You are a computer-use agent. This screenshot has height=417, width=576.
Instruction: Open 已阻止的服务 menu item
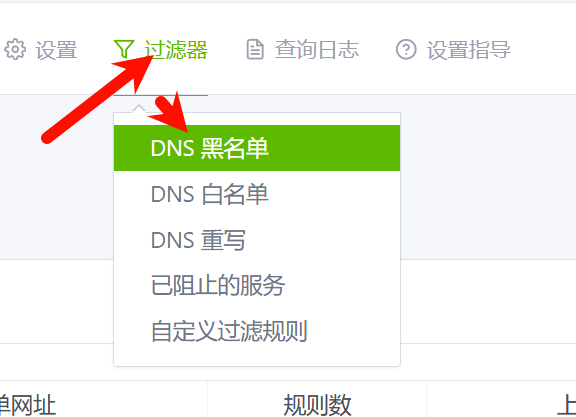tap(257, 285)
